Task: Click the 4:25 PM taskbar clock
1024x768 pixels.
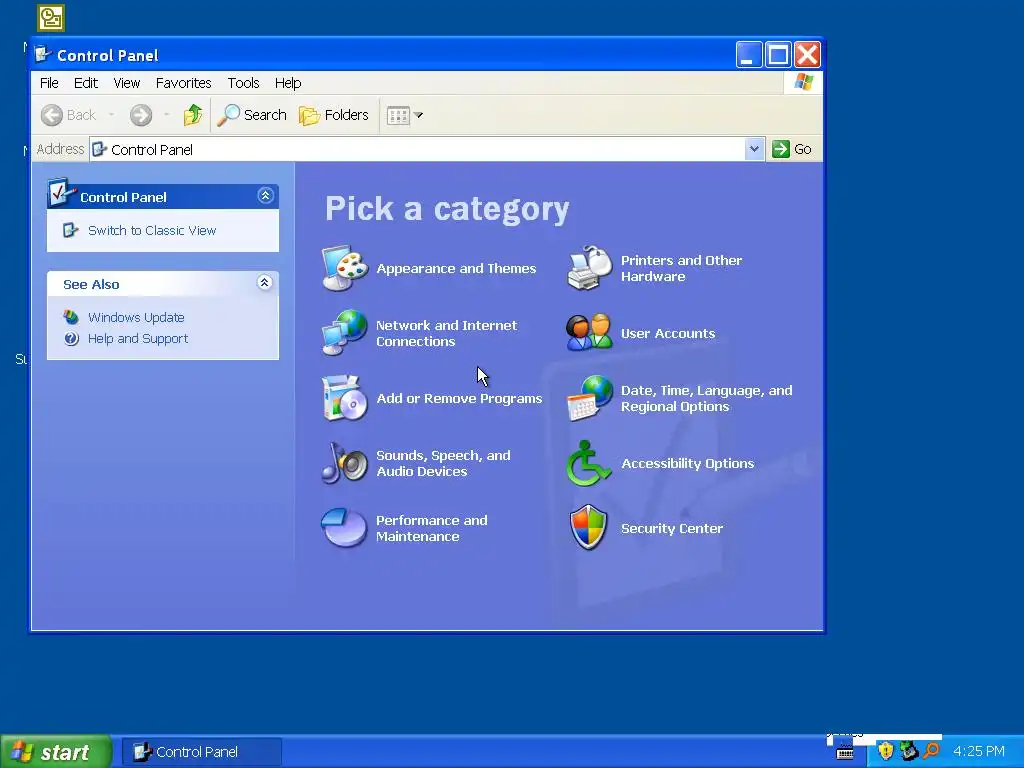Action: click(978, 751)
